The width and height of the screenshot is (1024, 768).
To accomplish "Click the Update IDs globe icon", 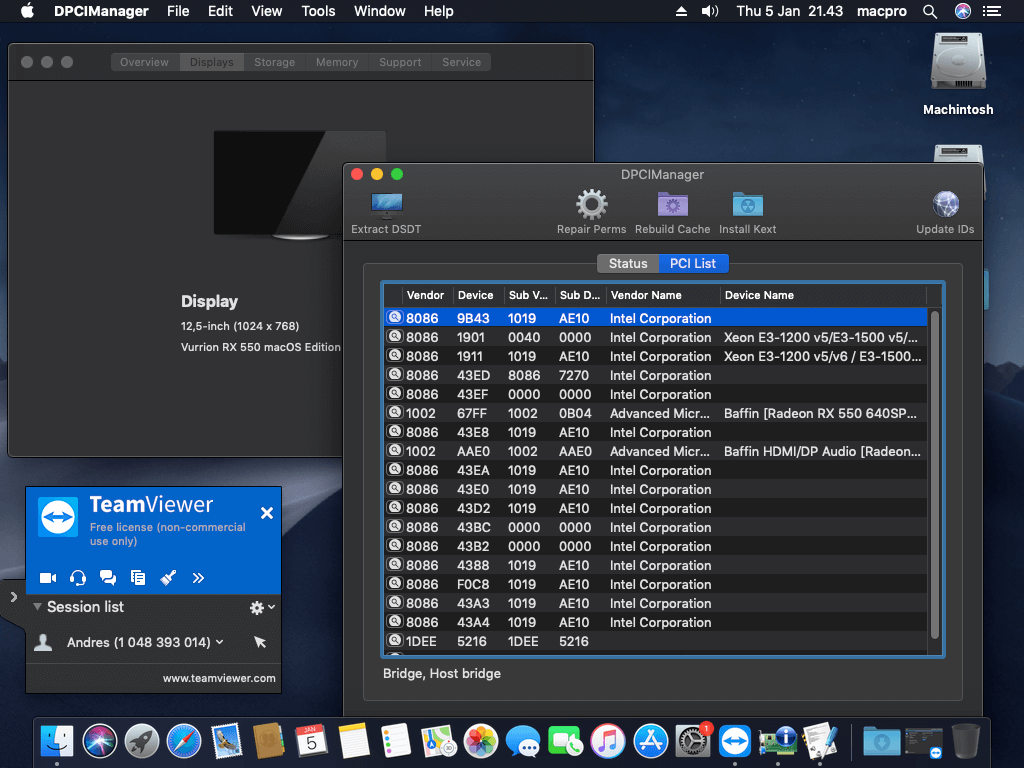I will pyautogui.click(x=945, y=206).
